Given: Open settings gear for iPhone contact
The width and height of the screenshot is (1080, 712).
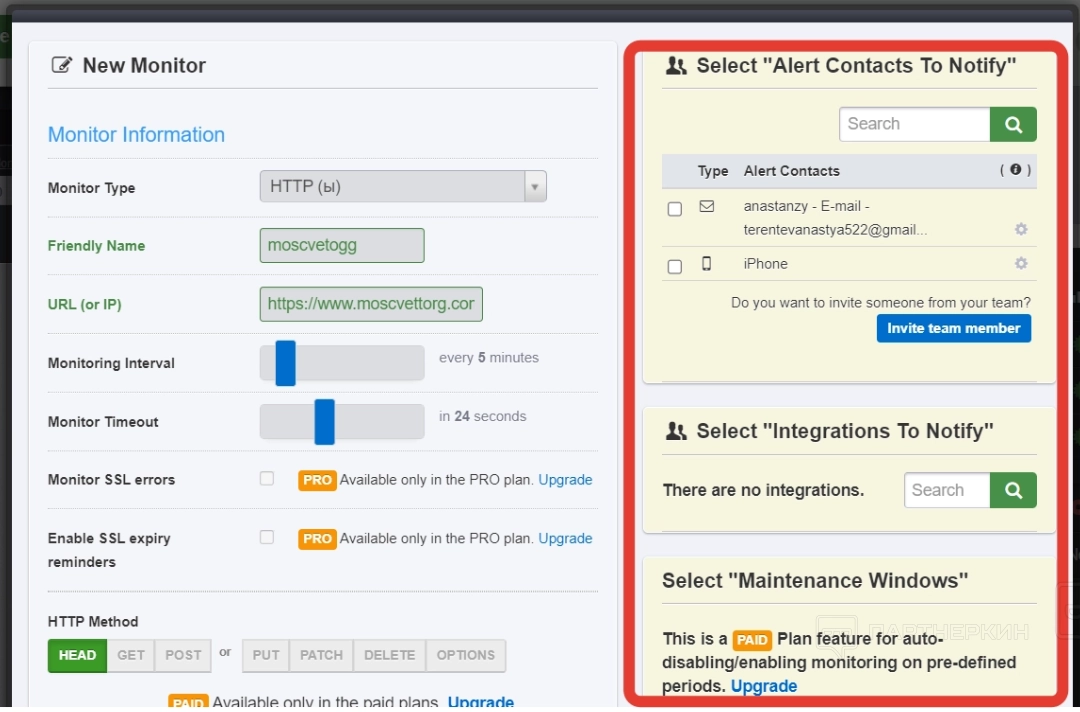Looking at the screenshot, I should (x=1021, y=264).
